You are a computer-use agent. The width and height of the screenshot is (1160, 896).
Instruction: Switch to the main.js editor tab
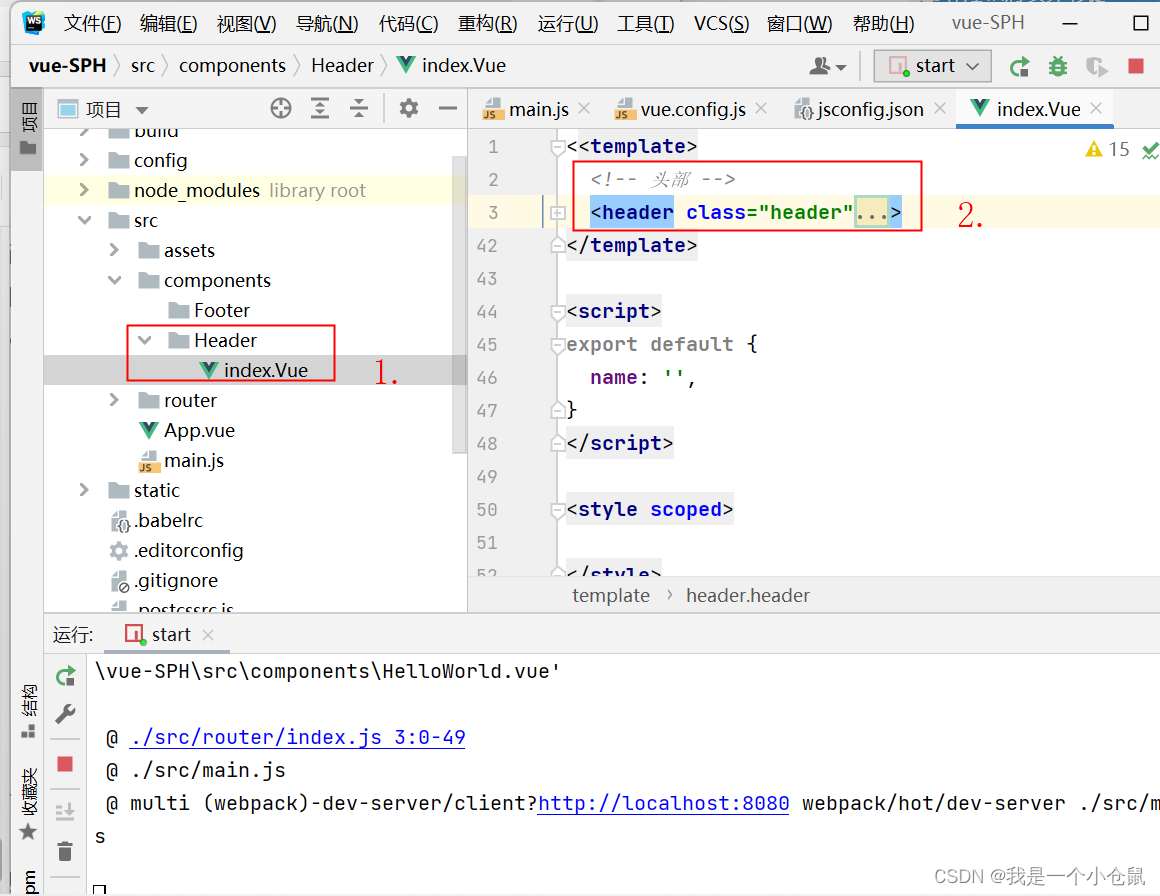[538, 110]
